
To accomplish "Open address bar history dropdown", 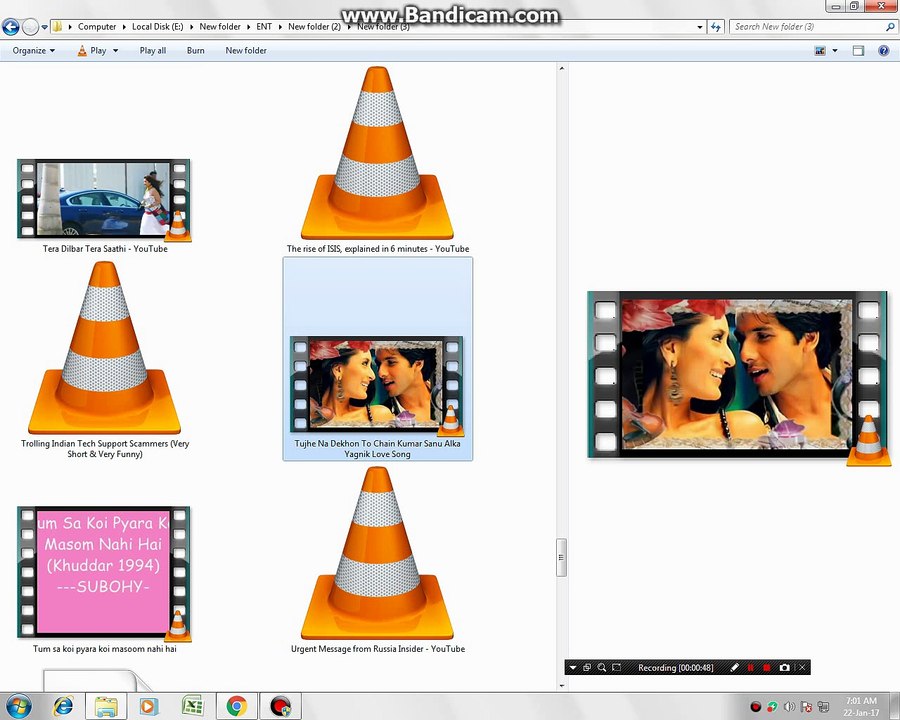I will (699, 27).
